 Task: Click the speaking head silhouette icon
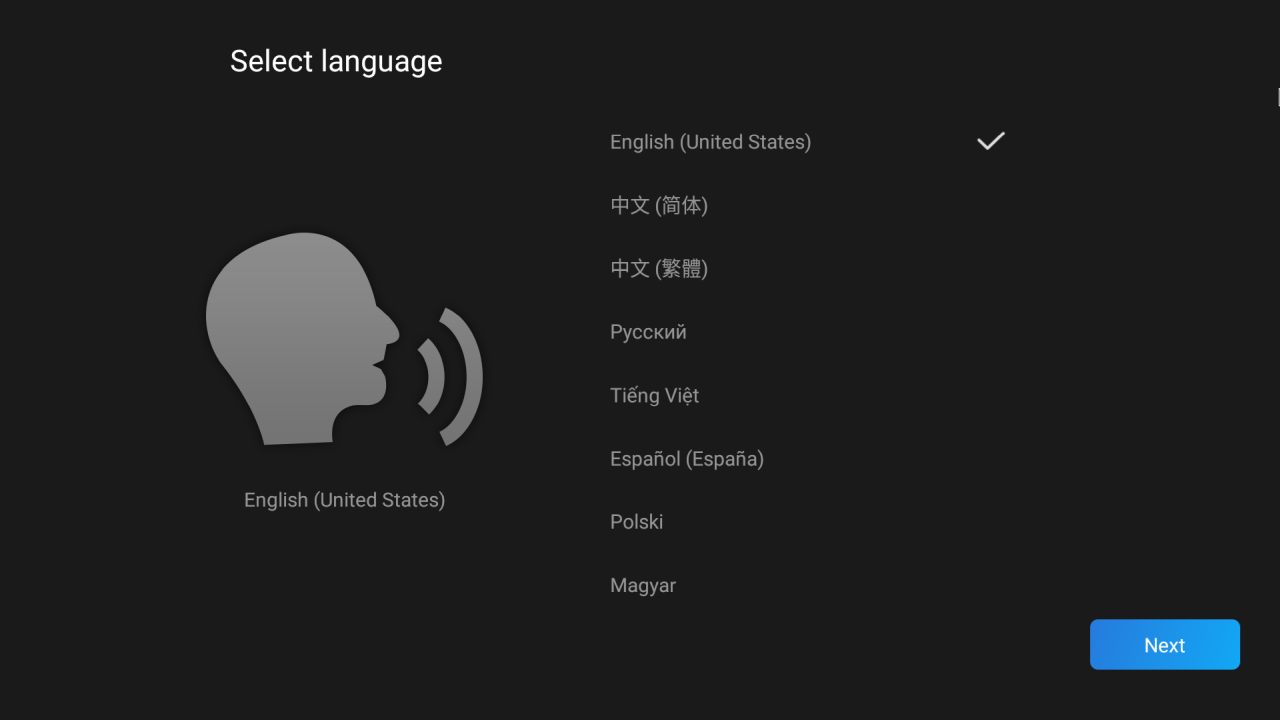[300, 340]
